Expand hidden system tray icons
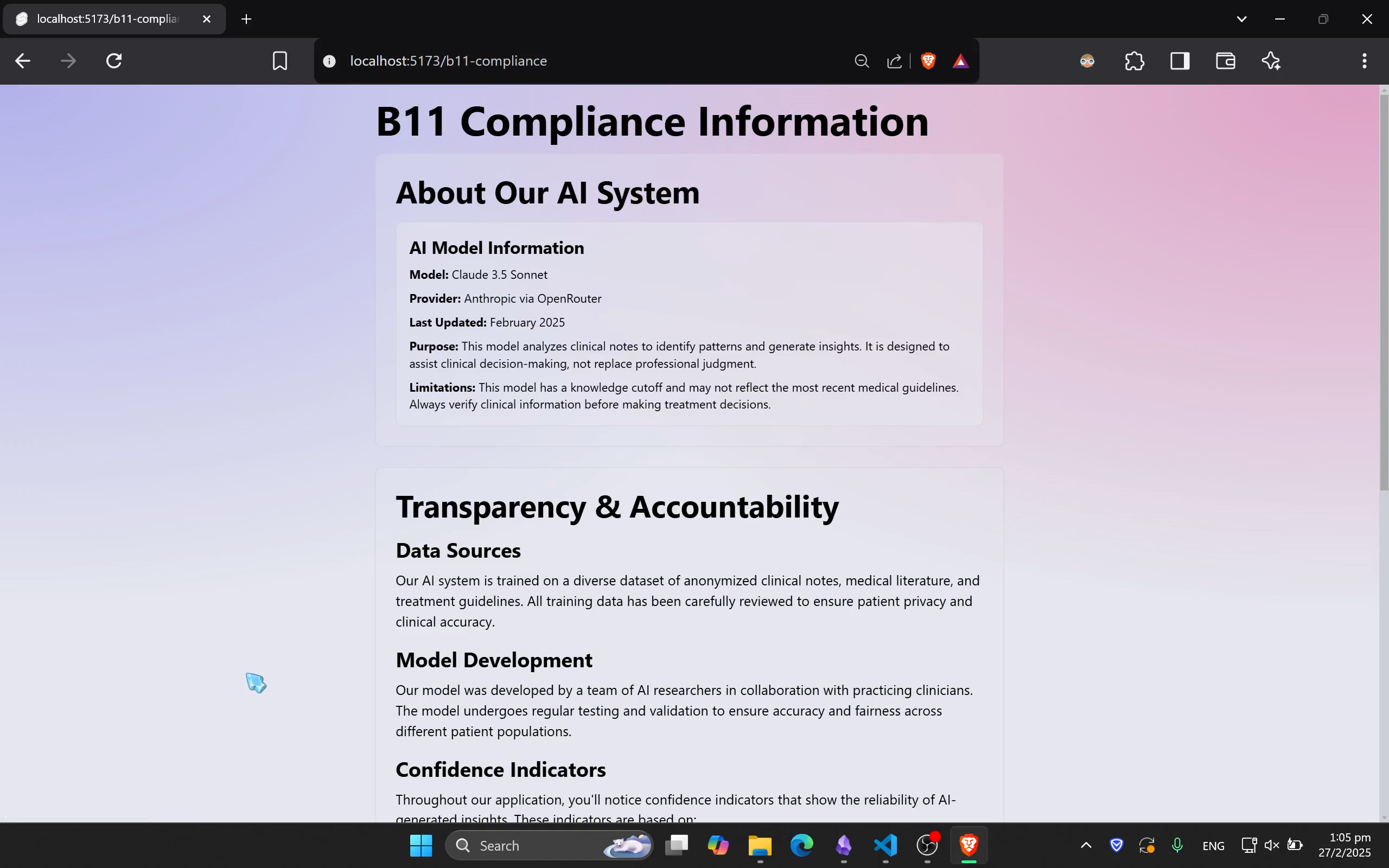Screen dimensions: 1389x868 pos(1086,845)
